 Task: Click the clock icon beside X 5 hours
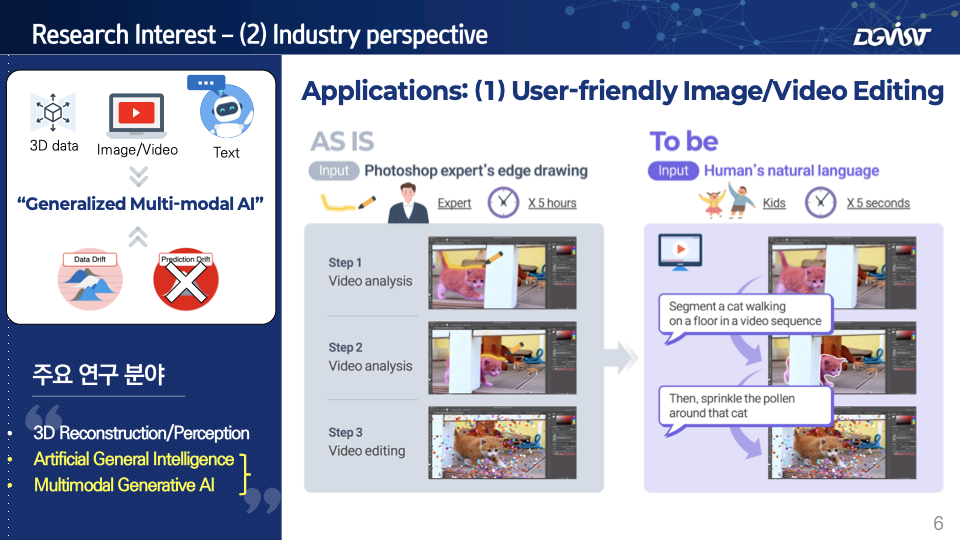(503, 202)
